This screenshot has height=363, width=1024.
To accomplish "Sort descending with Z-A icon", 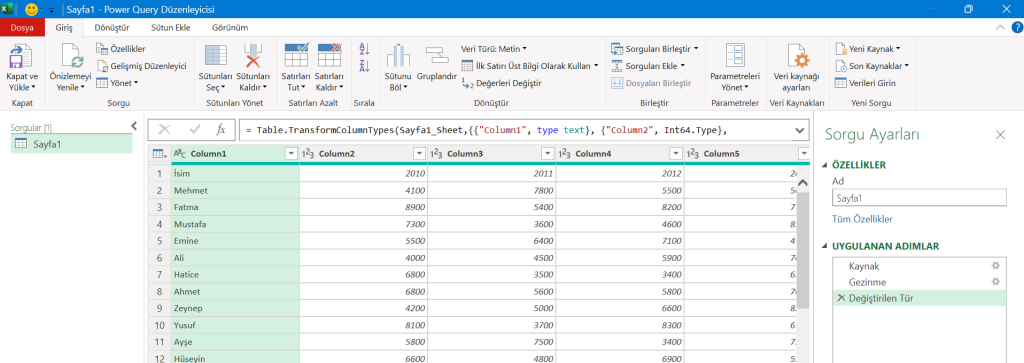I will 364,66.
